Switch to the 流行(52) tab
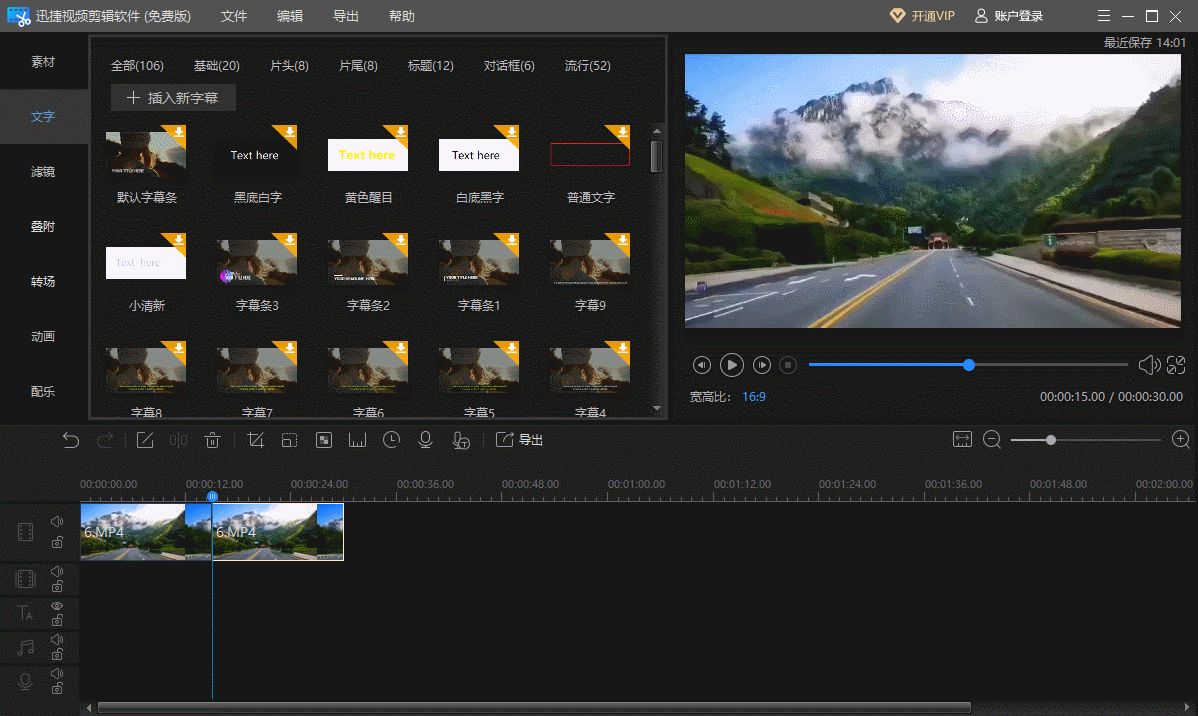The image size is (1198, 716). [588, 66]
